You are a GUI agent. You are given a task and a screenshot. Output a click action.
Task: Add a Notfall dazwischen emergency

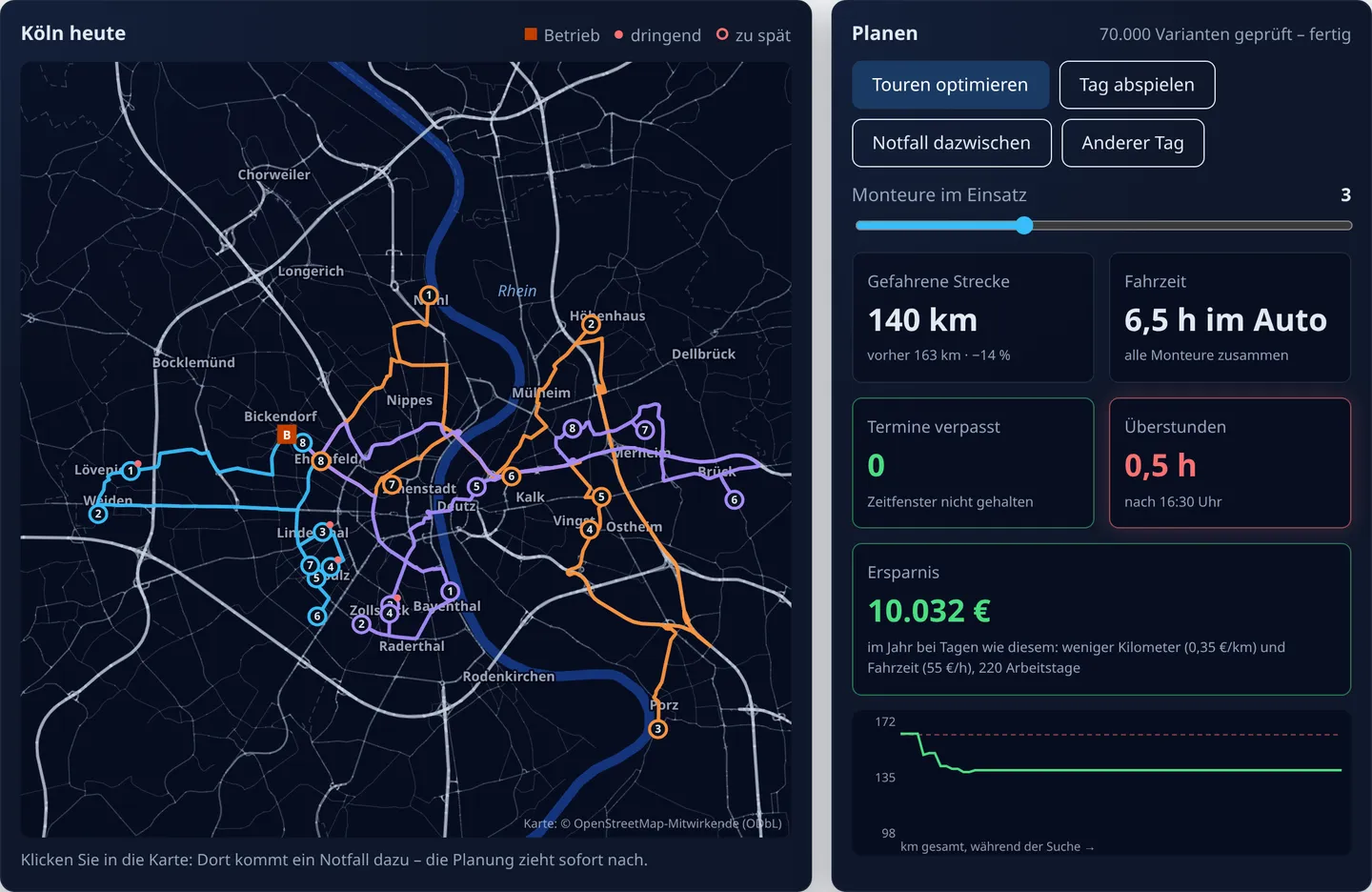[952, 143]
